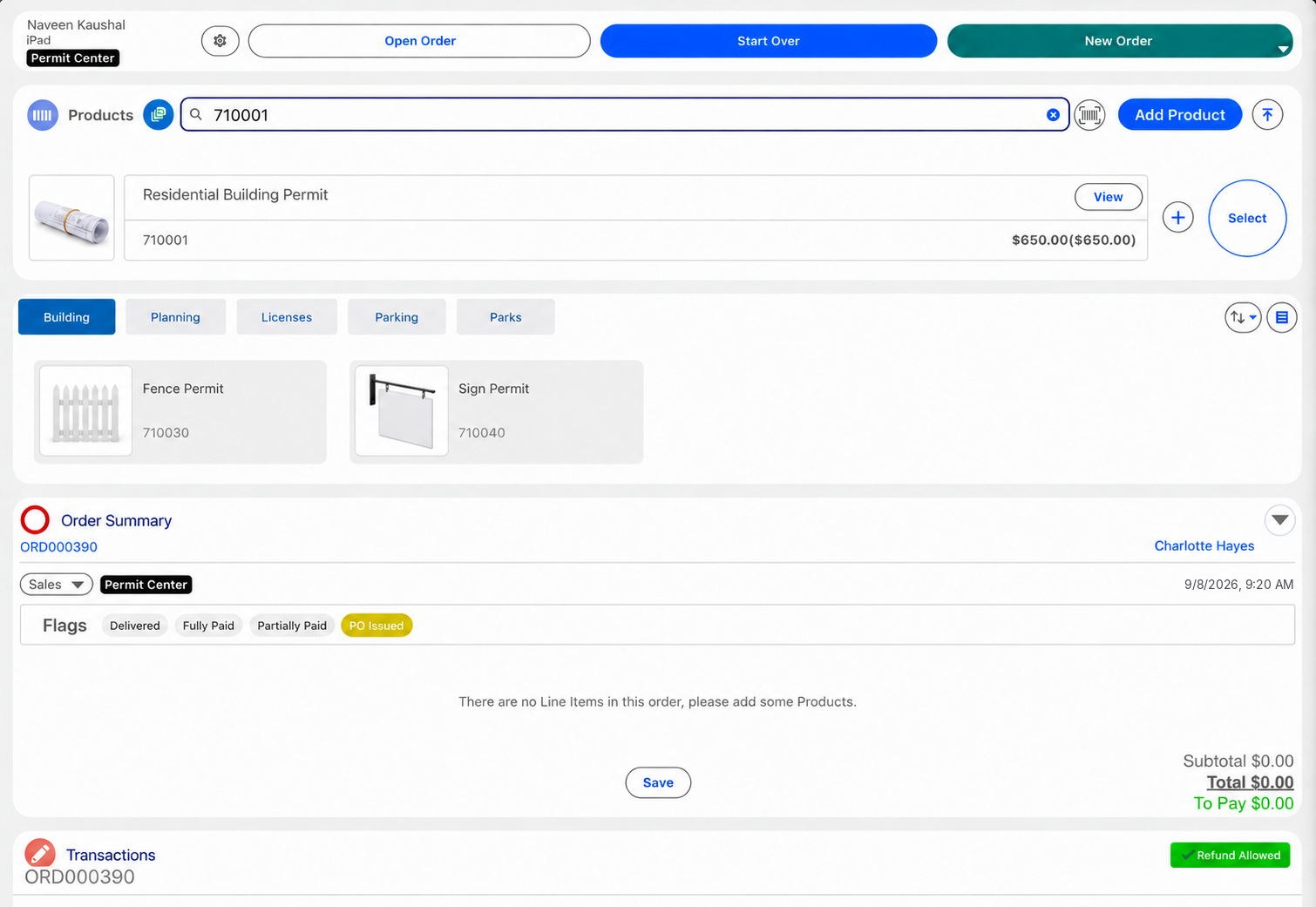Click the Add Product button
Screen dimensions: 1316x907
1180,115
